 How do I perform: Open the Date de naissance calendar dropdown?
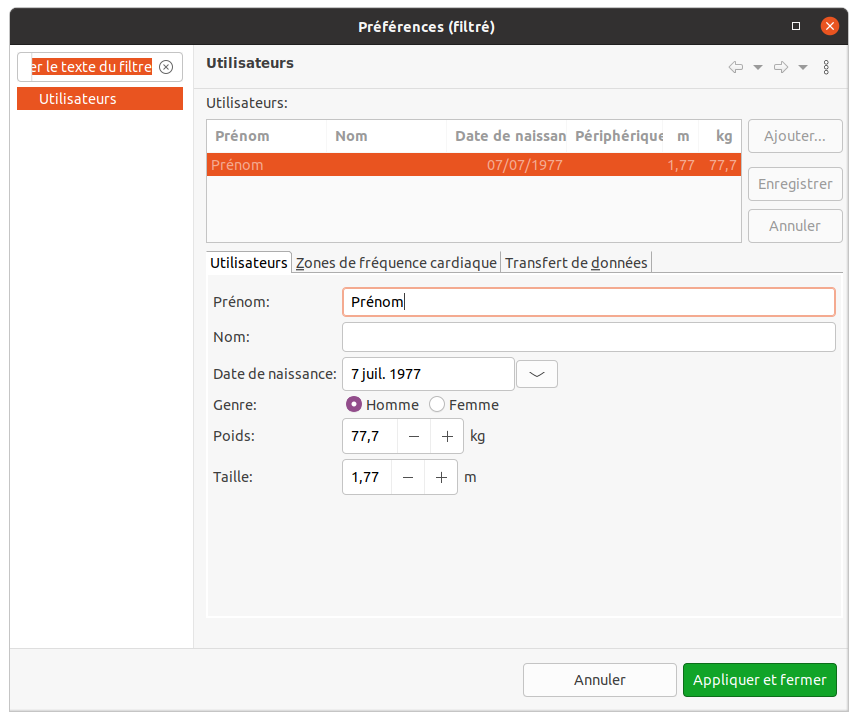[537, 374]
